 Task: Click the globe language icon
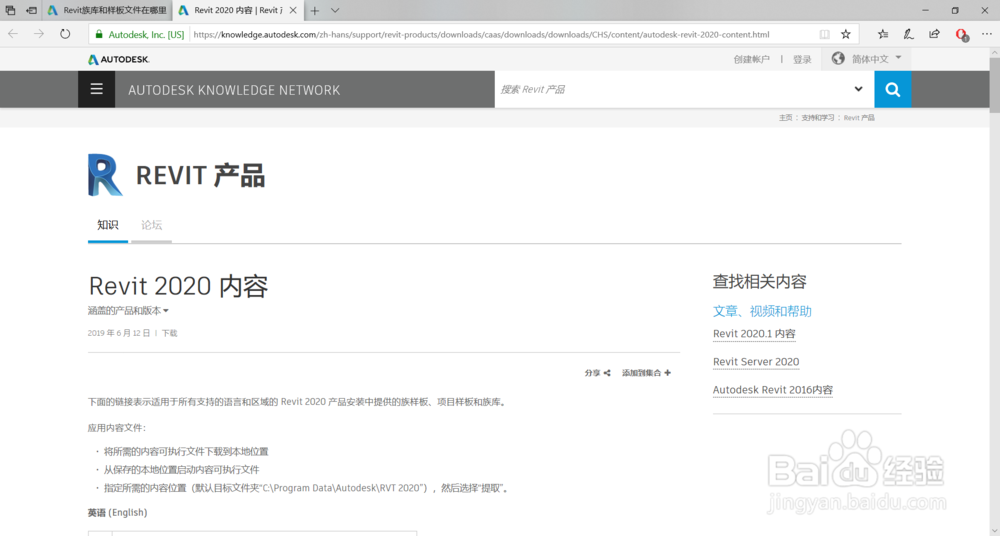click(x=838, y=59)
